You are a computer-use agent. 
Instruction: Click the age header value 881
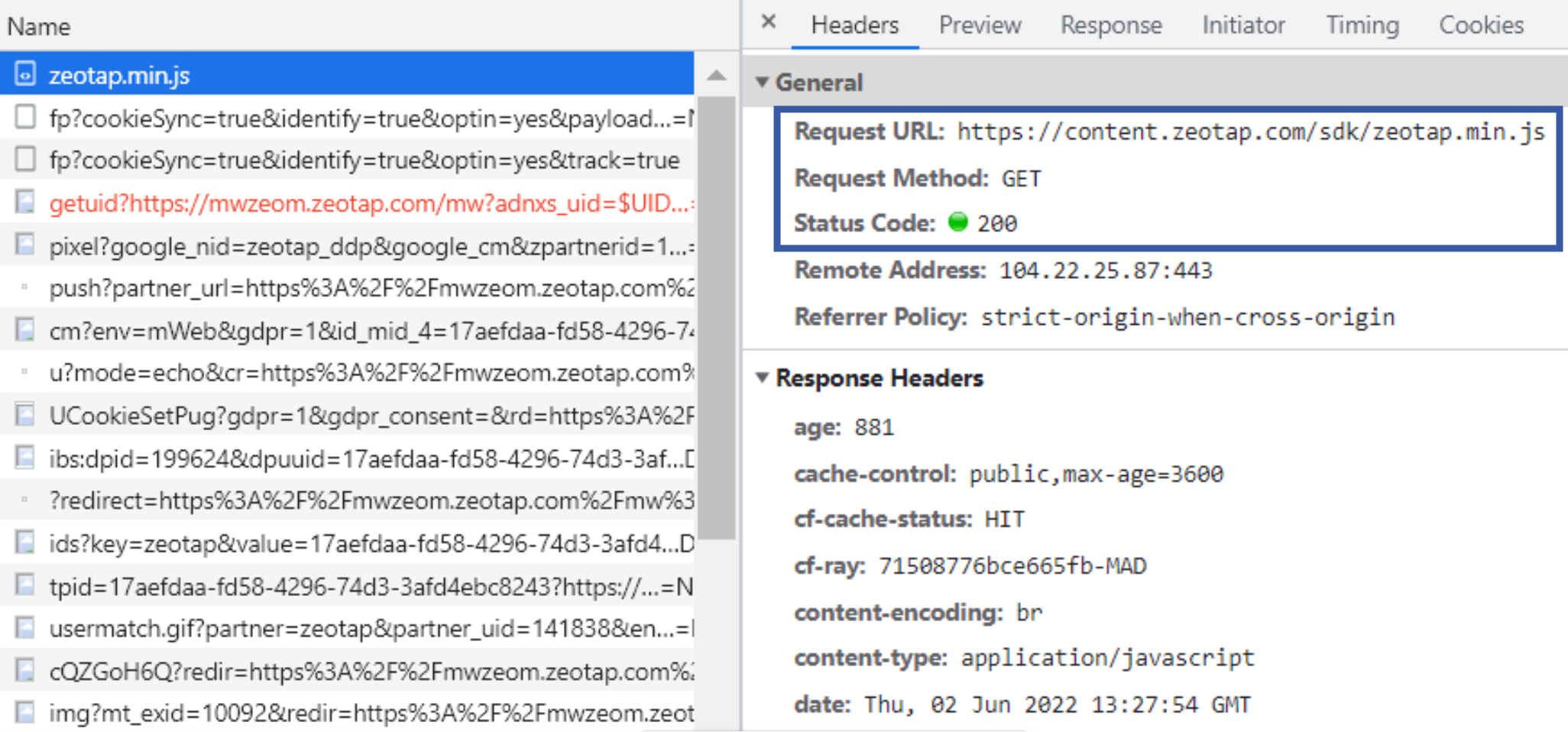coord(874,426)
